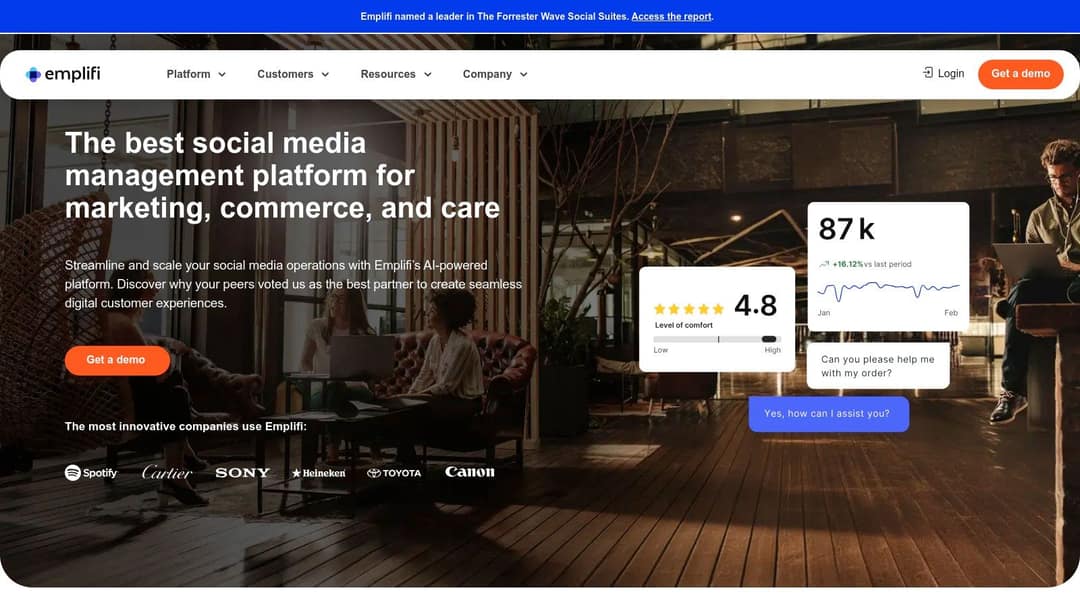Click the Toyota logo

(x=394, y=473)
